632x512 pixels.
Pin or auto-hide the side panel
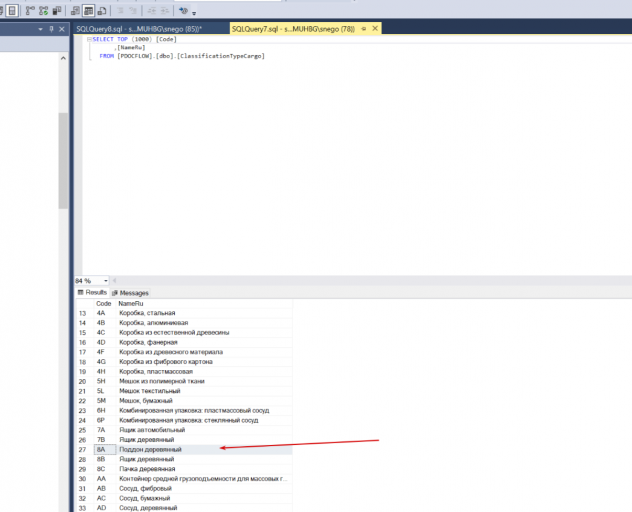(51, 29)
